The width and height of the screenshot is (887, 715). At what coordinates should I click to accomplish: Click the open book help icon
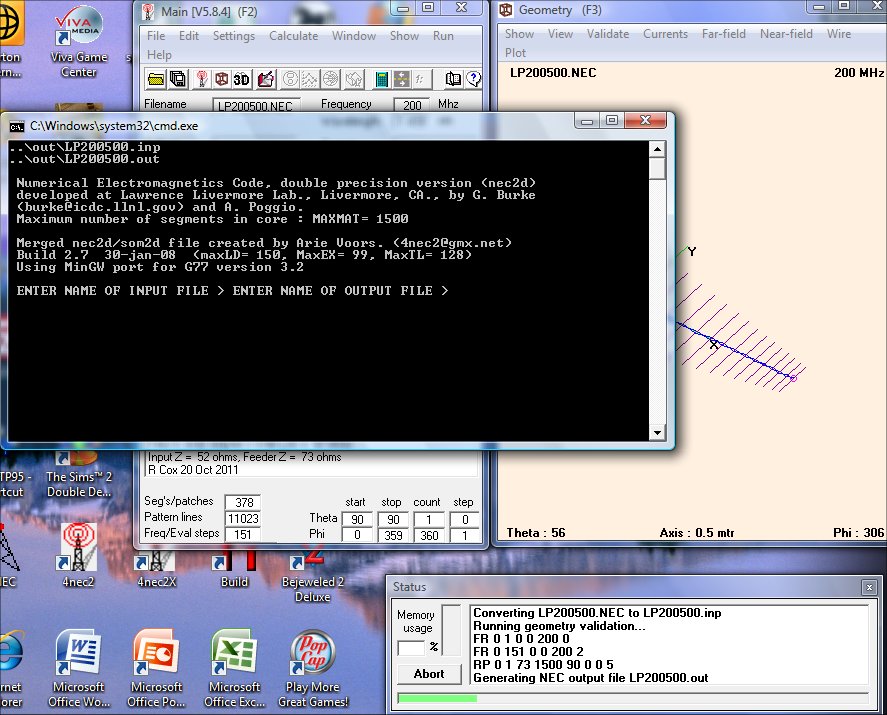tap(453, 79)
